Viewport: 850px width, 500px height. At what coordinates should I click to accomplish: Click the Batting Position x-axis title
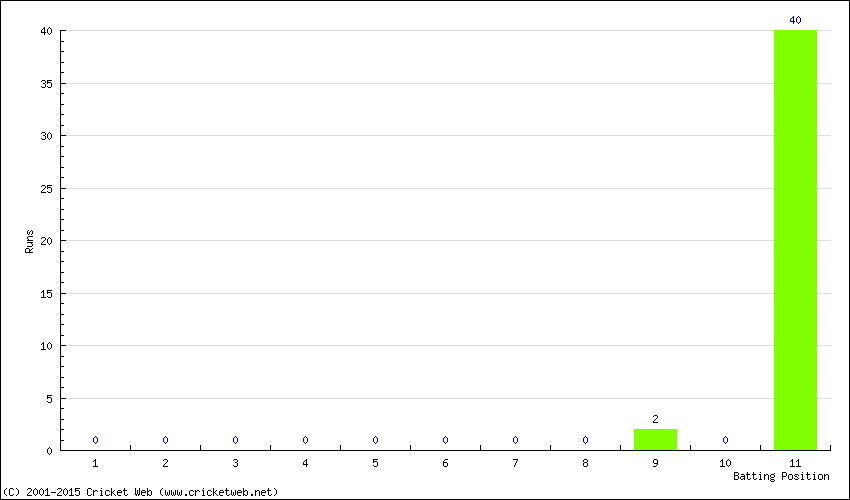coord(781,476)
